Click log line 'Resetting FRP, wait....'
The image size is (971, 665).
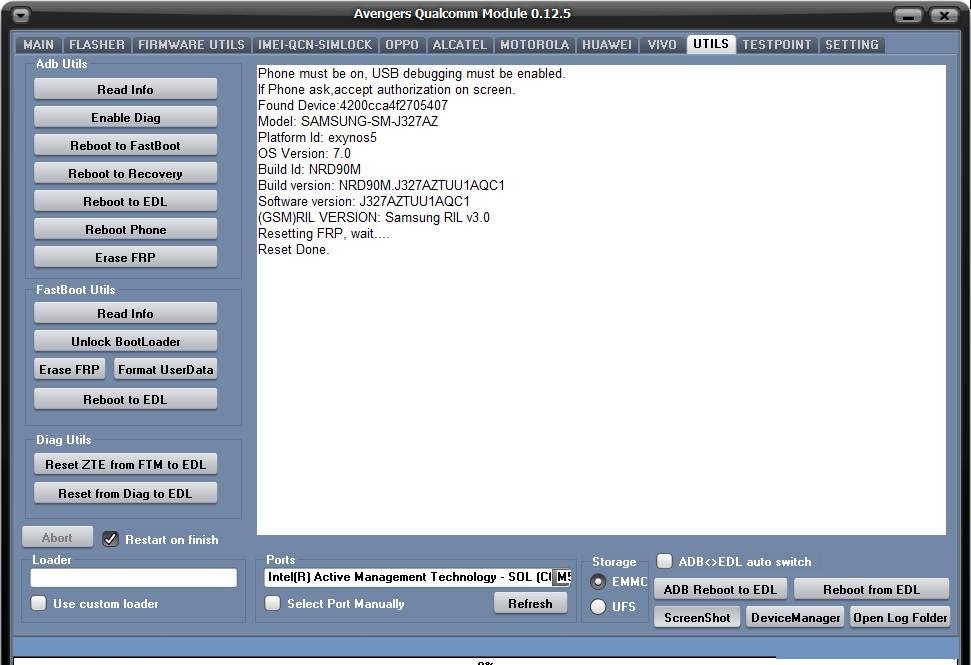pos(324,234)
